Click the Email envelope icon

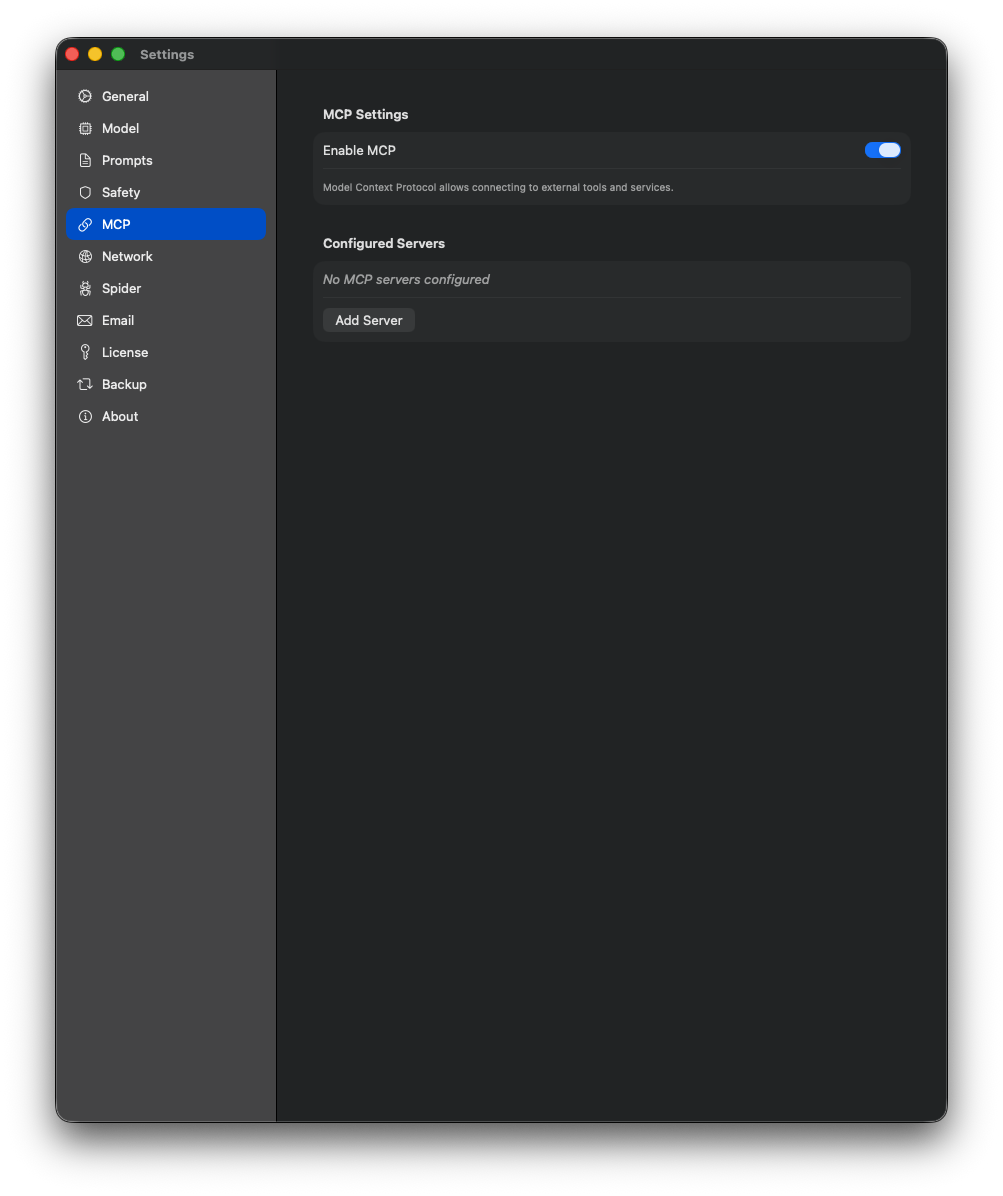[x=85, y=320]
